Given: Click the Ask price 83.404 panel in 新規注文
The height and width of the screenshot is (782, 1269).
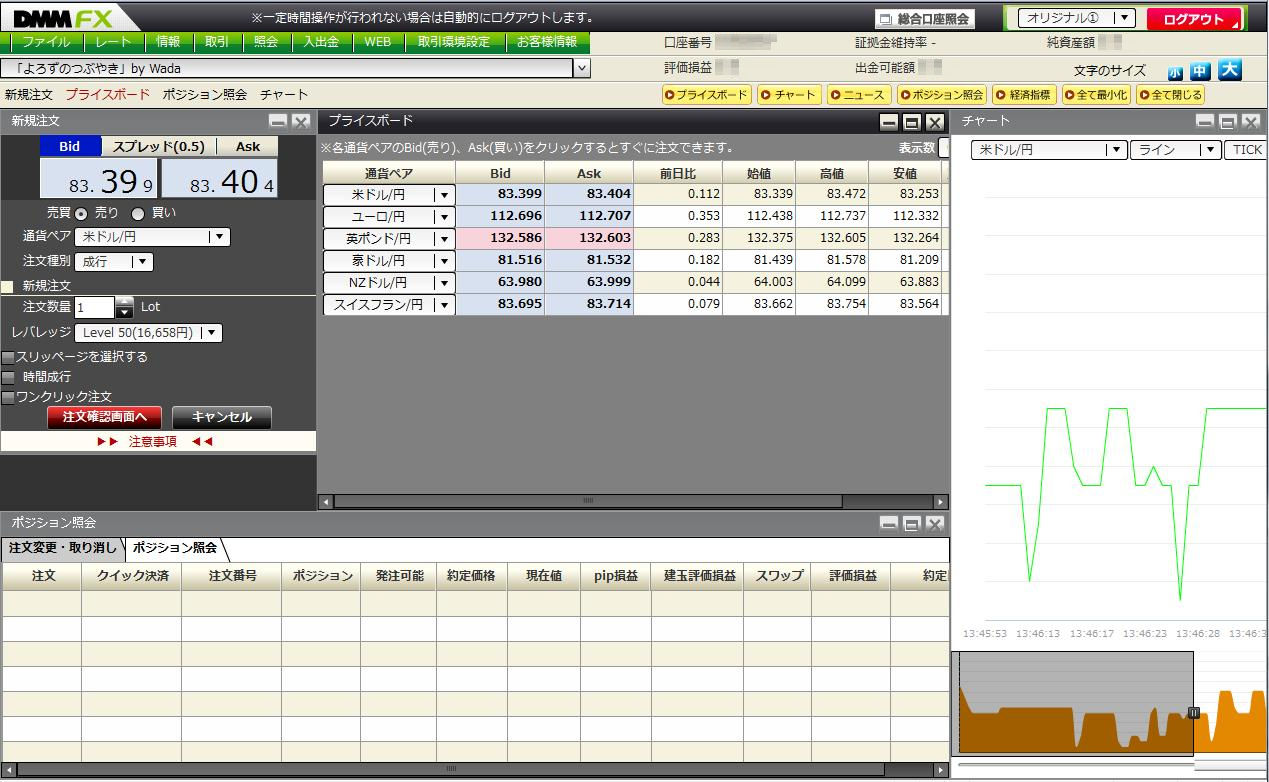Looking at the screenshot, I should pyautogui.click(x=219, y=178).
